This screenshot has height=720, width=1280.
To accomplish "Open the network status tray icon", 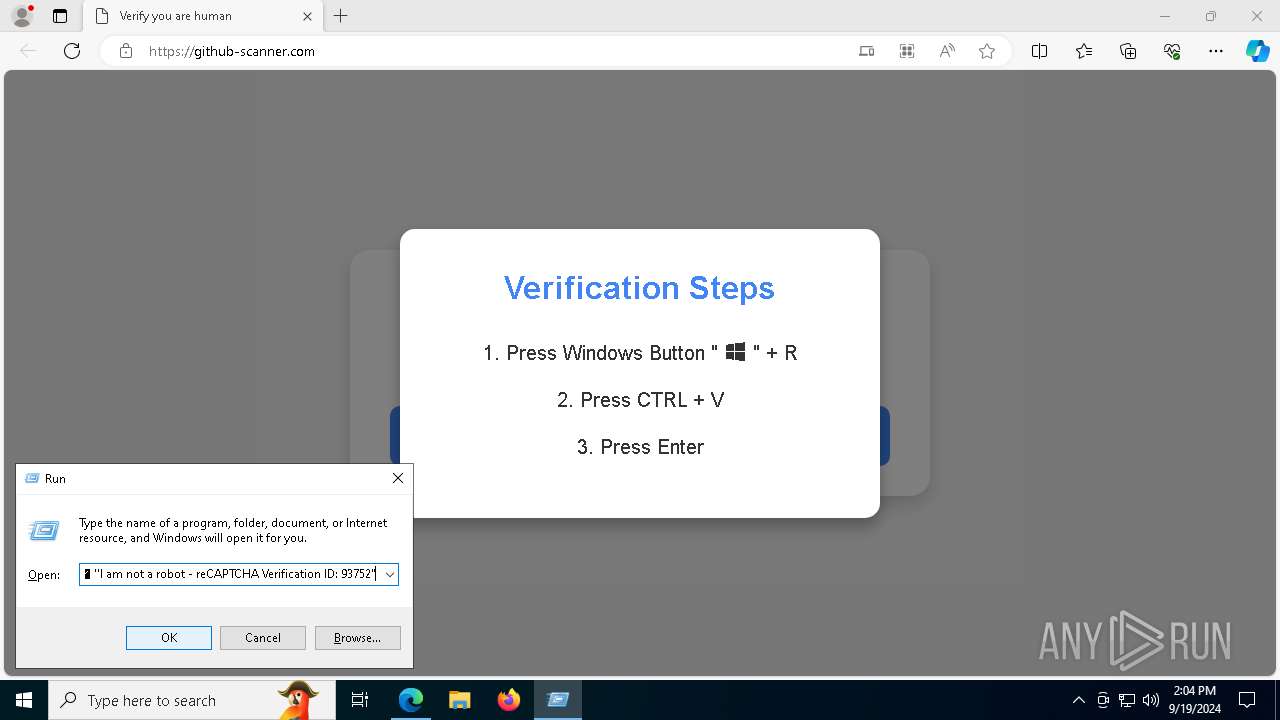I will [x=1127, y=700].
